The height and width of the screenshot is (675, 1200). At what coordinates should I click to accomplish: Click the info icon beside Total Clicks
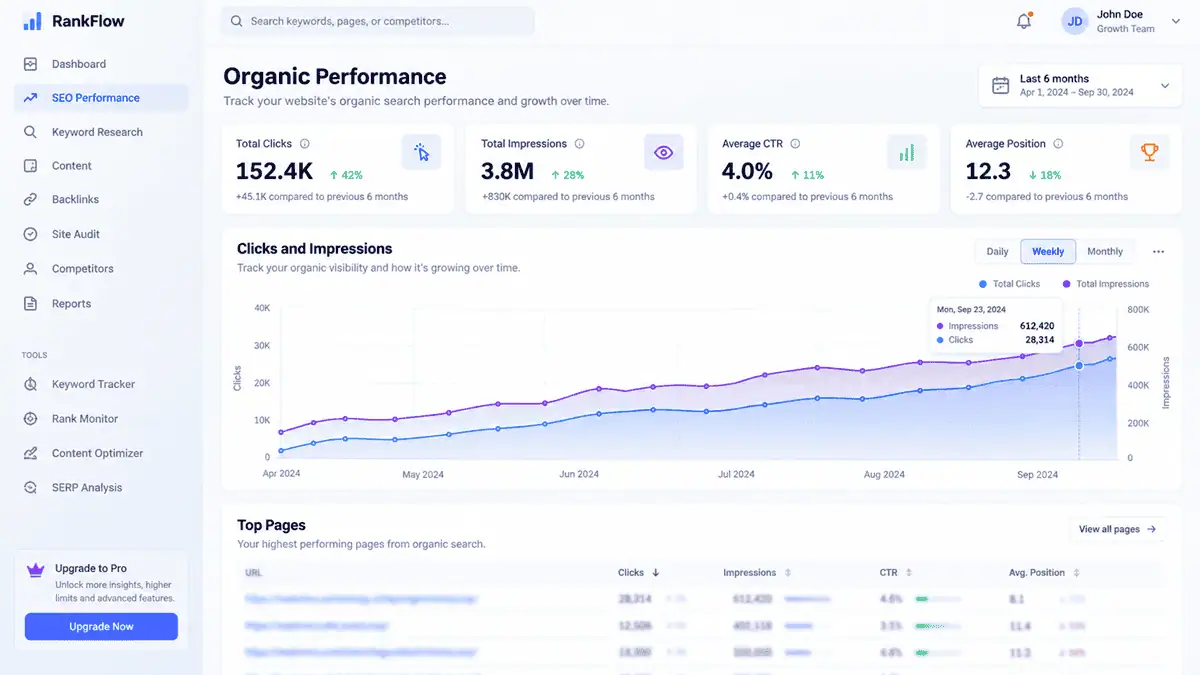[305, 144]
